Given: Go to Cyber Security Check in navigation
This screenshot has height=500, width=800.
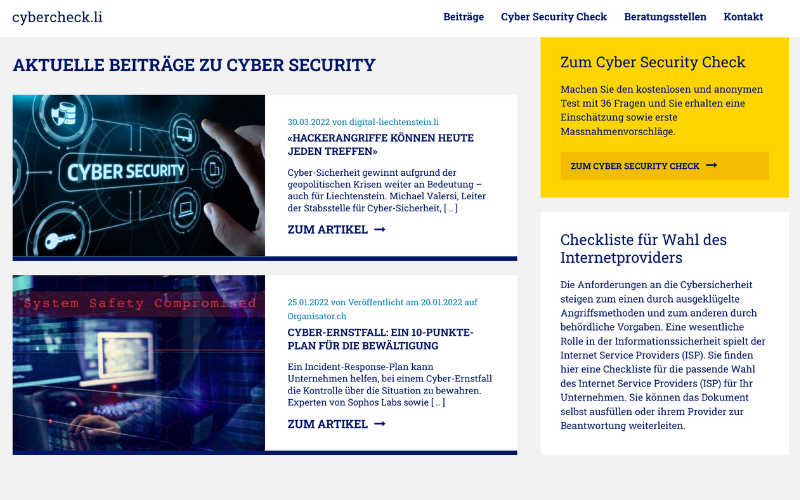Looking at the screenshot, I should (554, 17).
